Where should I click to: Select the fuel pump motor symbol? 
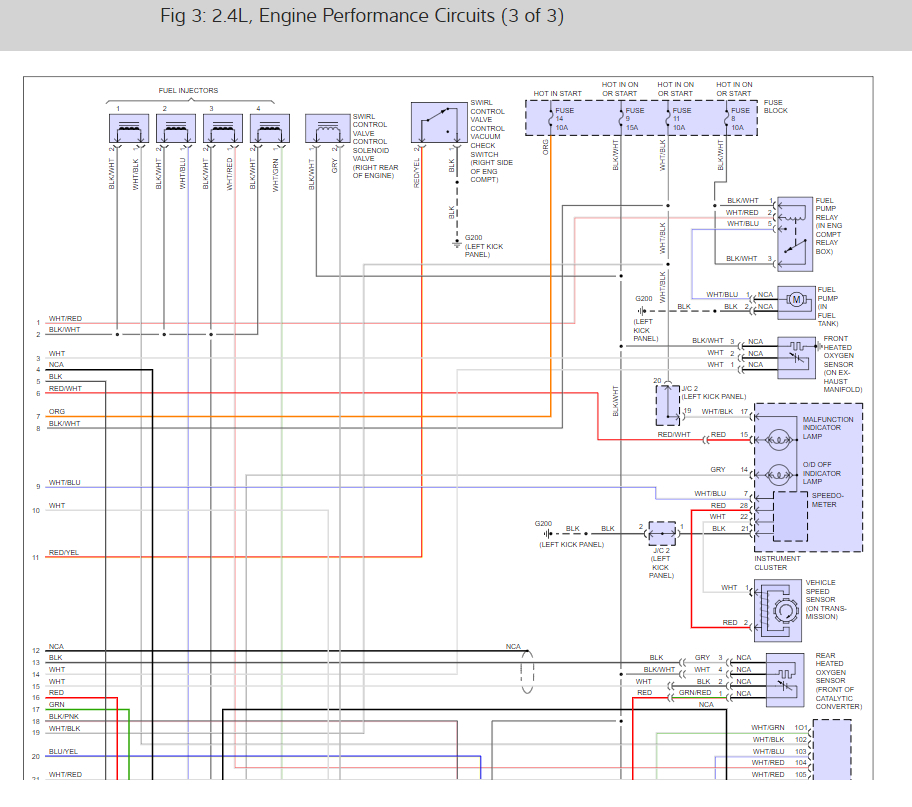click(x=797, y=300)
